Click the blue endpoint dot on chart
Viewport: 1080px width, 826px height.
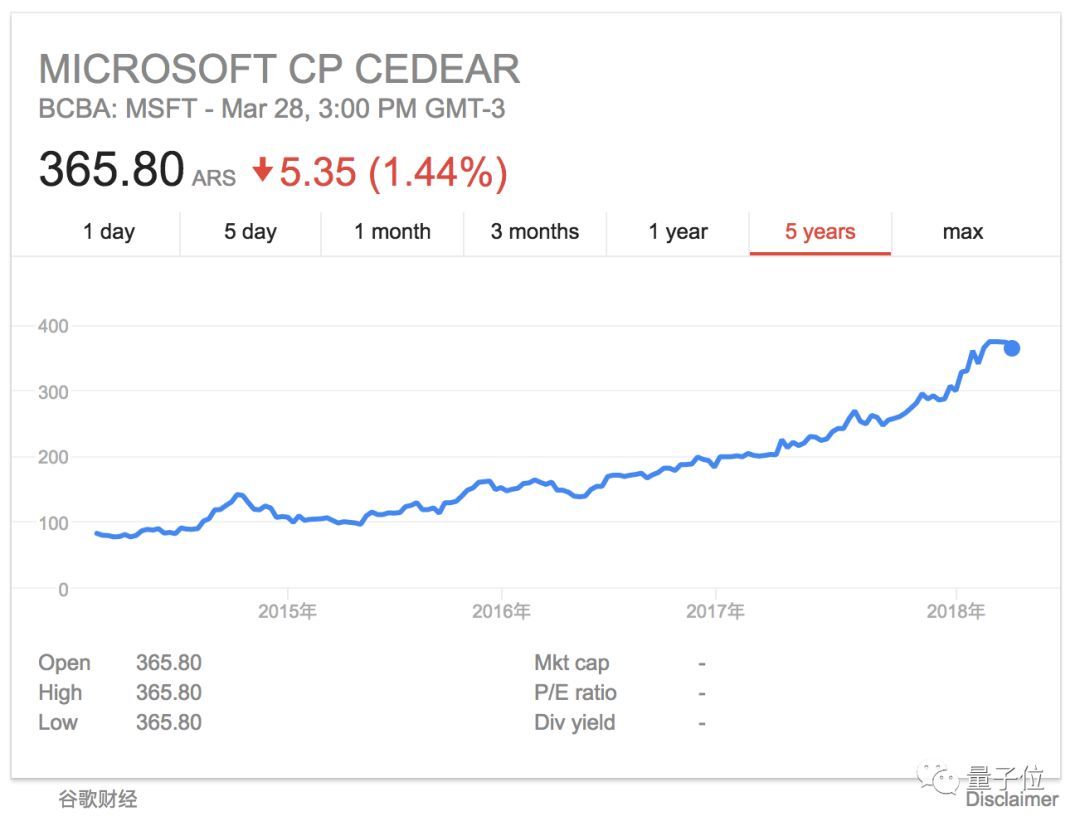pyautogui.click(x=1012, y=348)
